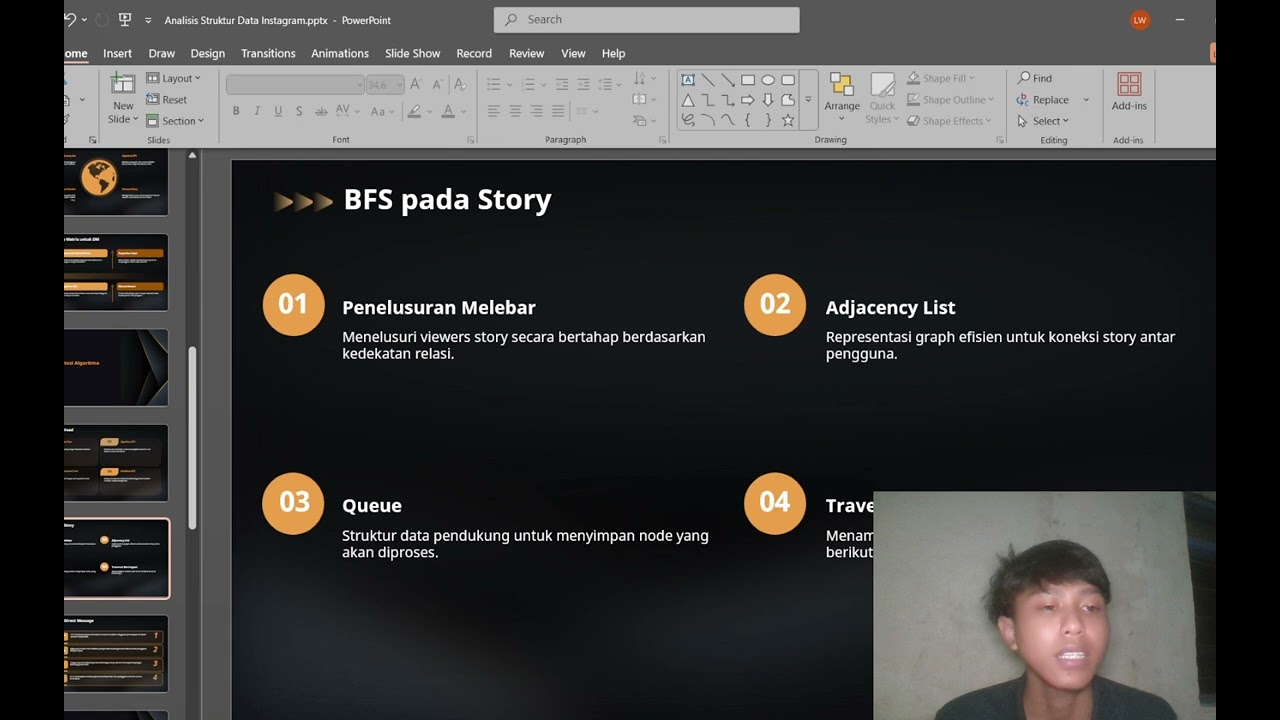Open the Layout dropdown
The width and height of the screenshot is (1280, 720).
click(173, 78)
